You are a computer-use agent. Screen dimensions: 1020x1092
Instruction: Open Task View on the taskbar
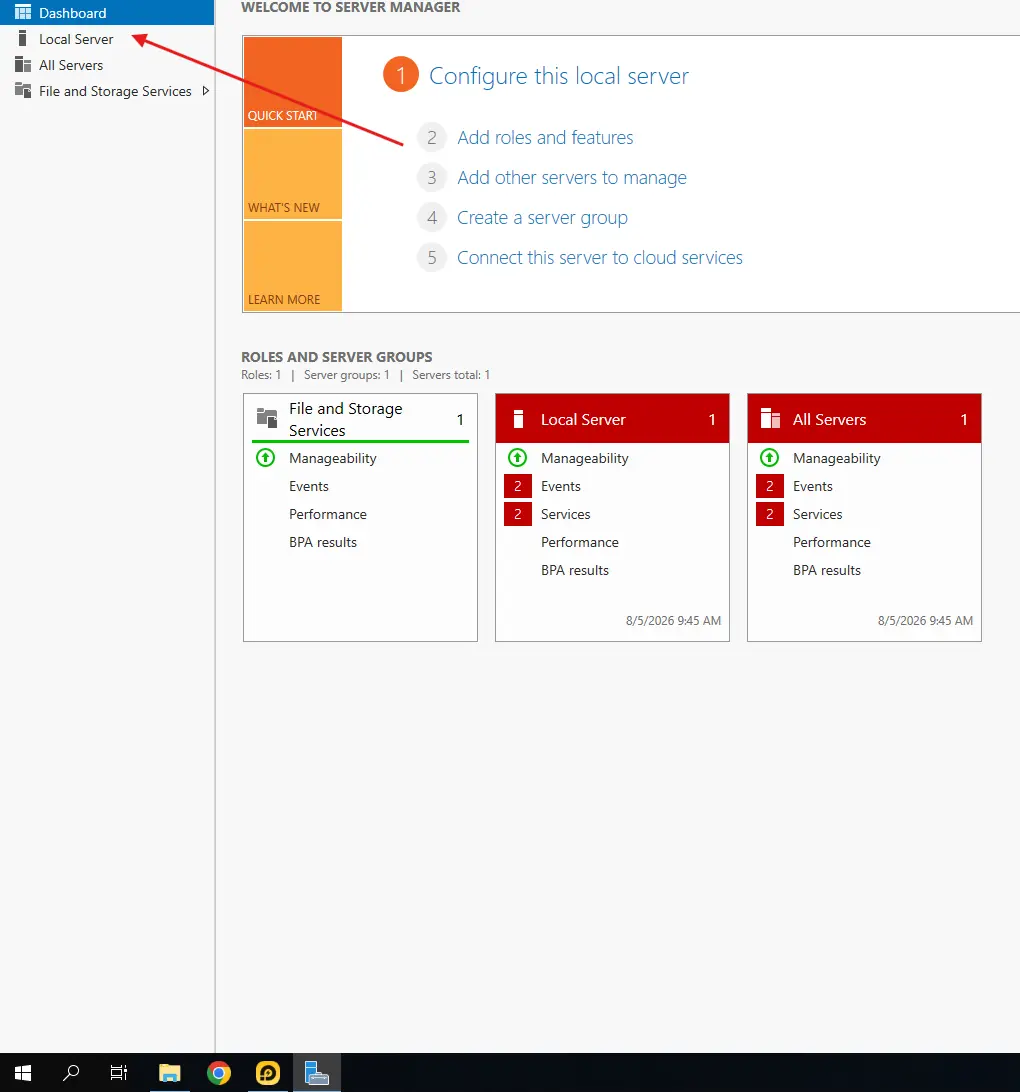(118, 1072)
